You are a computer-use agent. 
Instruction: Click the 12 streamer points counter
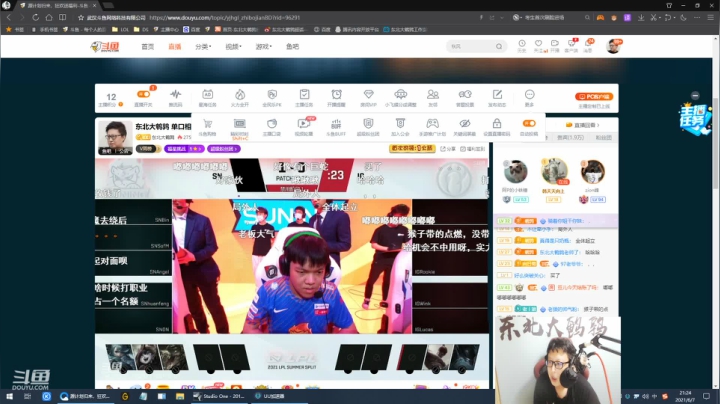tap(111, 97)
